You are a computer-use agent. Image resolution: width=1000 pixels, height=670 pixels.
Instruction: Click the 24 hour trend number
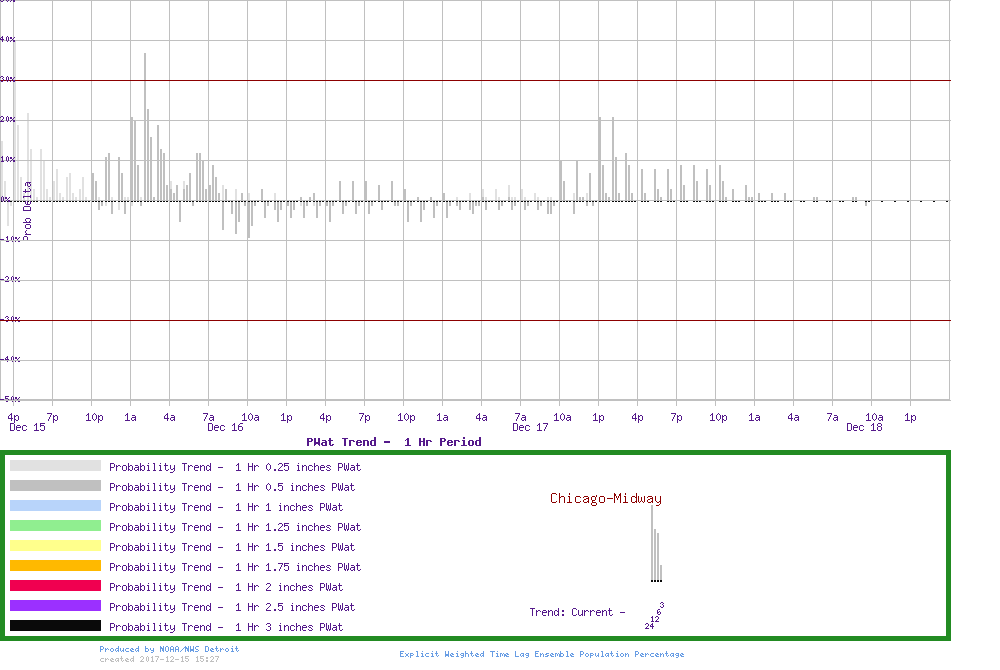pyautogui.click(x=649, y=626)
